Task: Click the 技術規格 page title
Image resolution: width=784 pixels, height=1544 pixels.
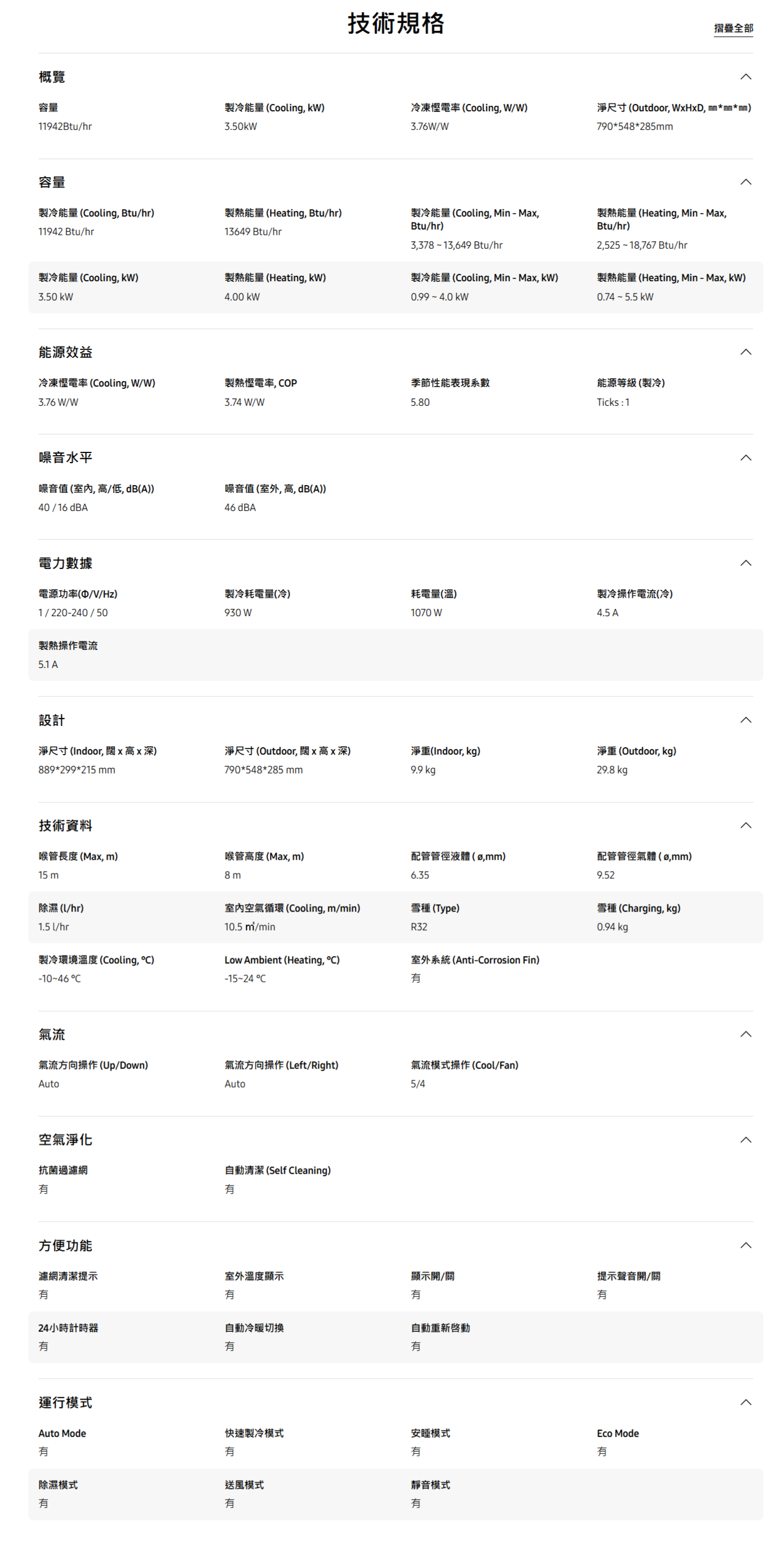Action: click(x=395, y=24)
